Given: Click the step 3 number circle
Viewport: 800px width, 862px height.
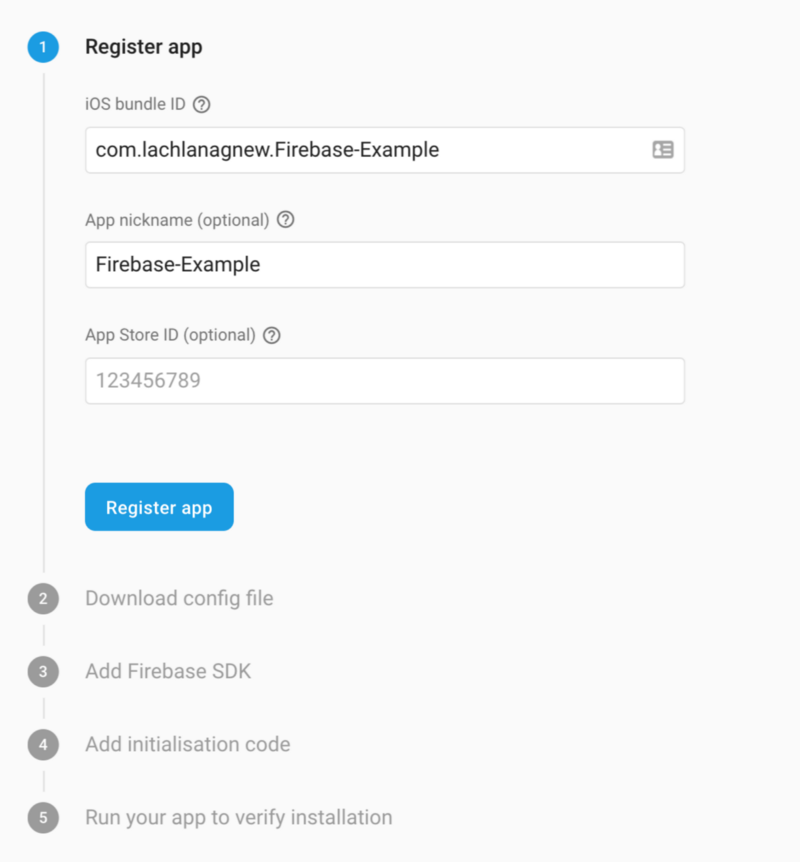Looking at the screenshot, I should pos(43,672).
